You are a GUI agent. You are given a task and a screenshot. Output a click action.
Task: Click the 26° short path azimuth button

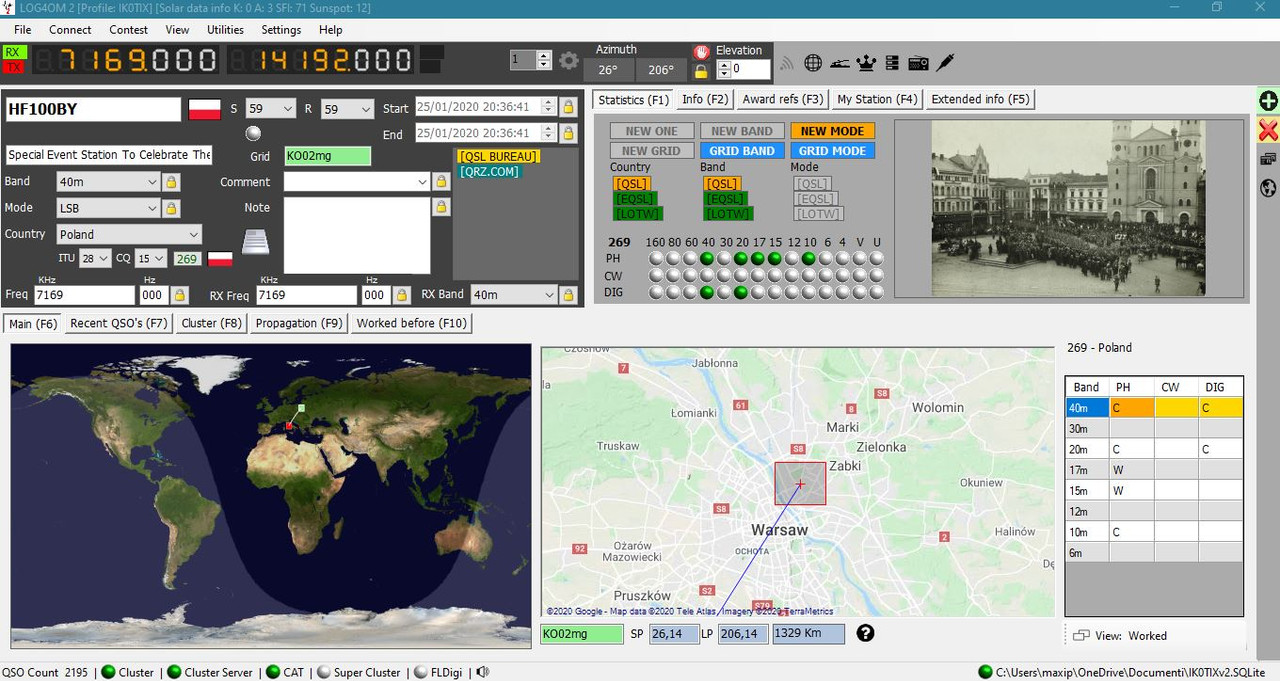pos(608,70)
